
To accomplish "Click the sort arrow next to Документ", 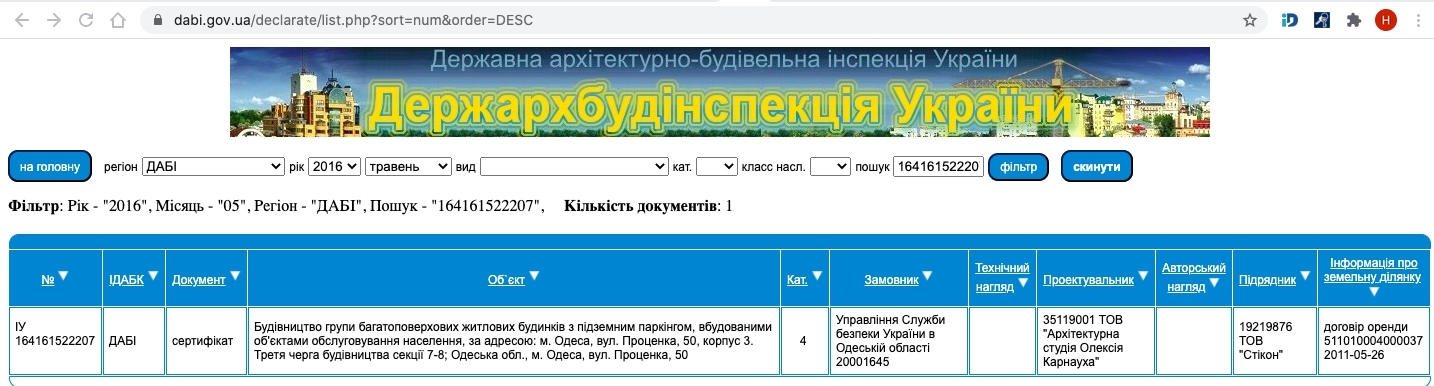I will tap(235, 276).
